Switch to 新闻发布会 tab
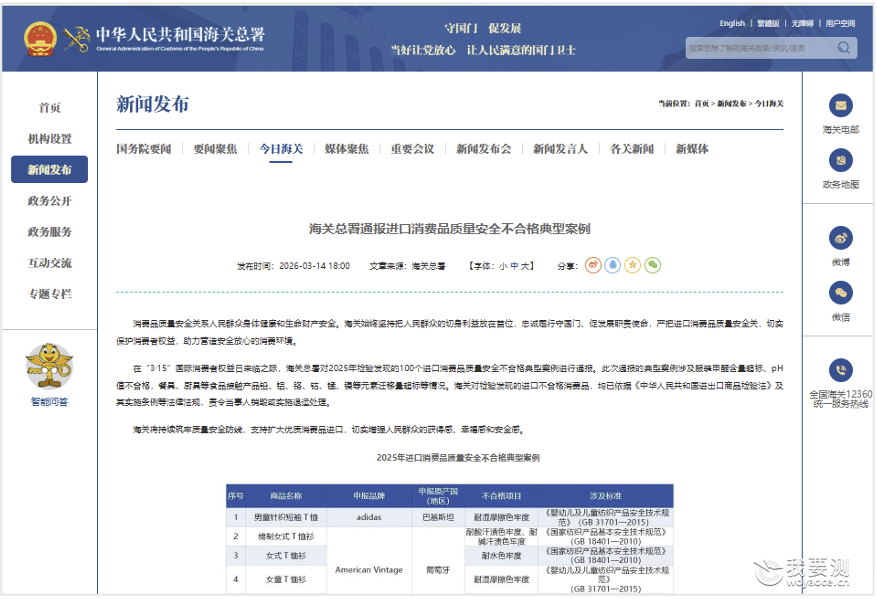Viewport: 877px width, 599px height. (x=484, y=149)
